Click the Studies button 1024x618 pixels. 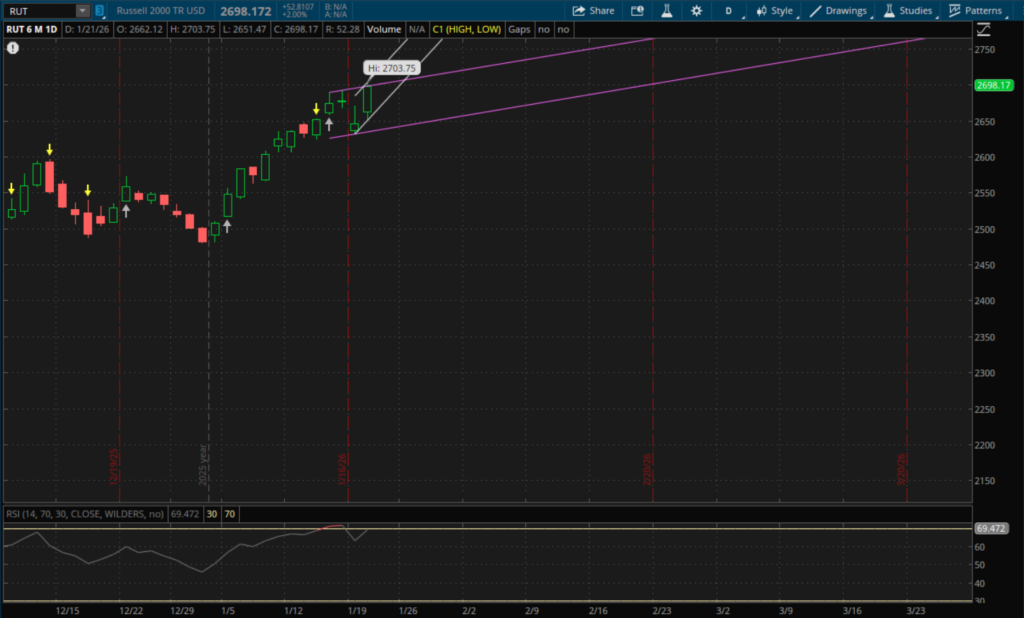pyautogui.click(x=908, y=11)
